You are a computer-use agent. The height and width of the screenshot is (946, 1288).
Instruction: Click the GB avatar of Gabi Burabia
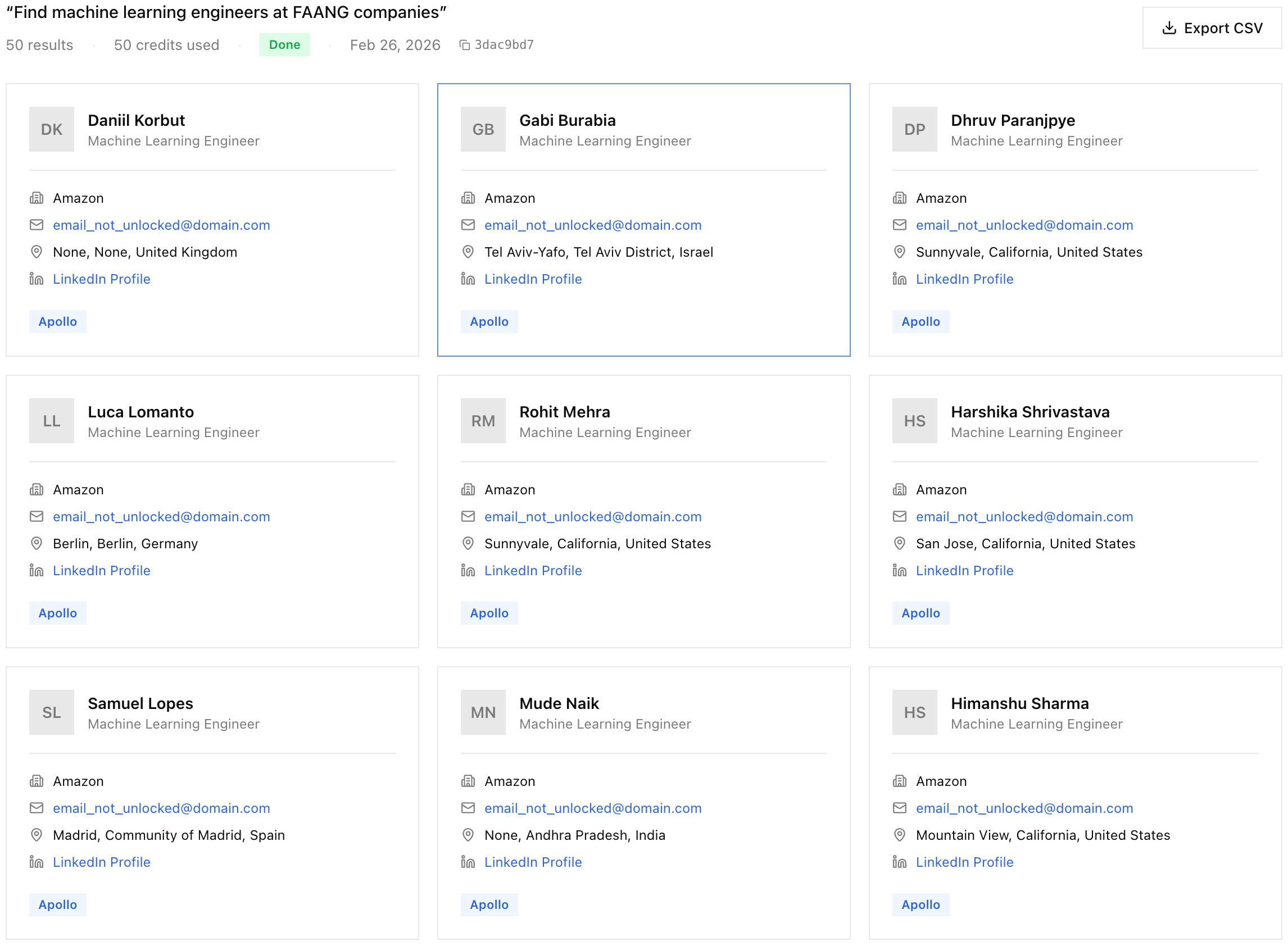(483, 129)
